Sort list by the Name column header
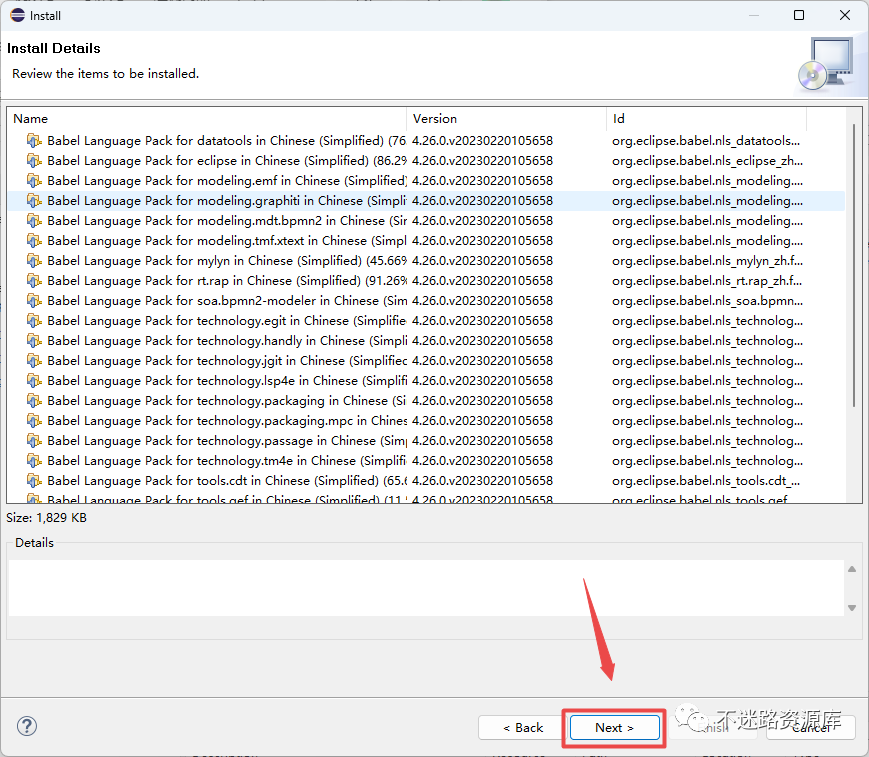Image resolution: width=869 pixels, height=757 pixels. [x=207, y=119]
